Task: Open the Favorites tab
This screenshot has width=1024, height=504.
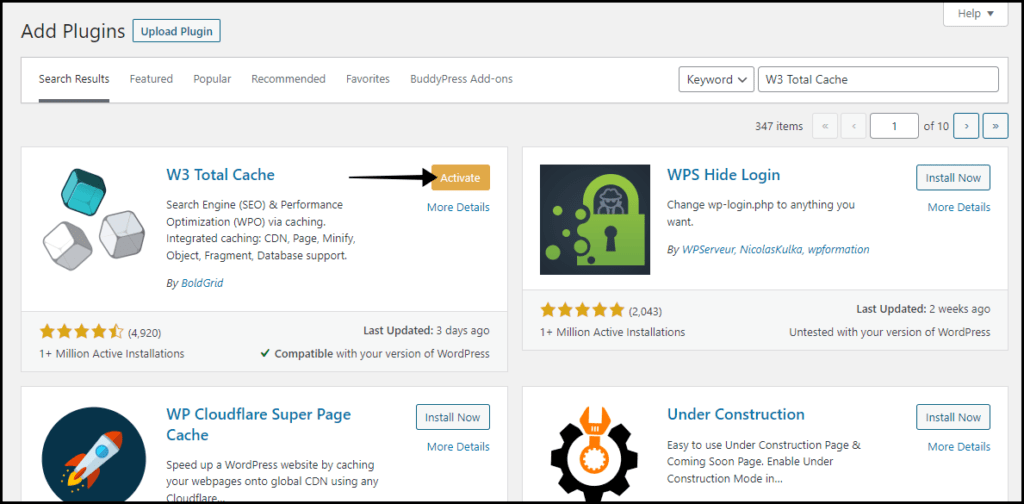Action: pos(368,79)
